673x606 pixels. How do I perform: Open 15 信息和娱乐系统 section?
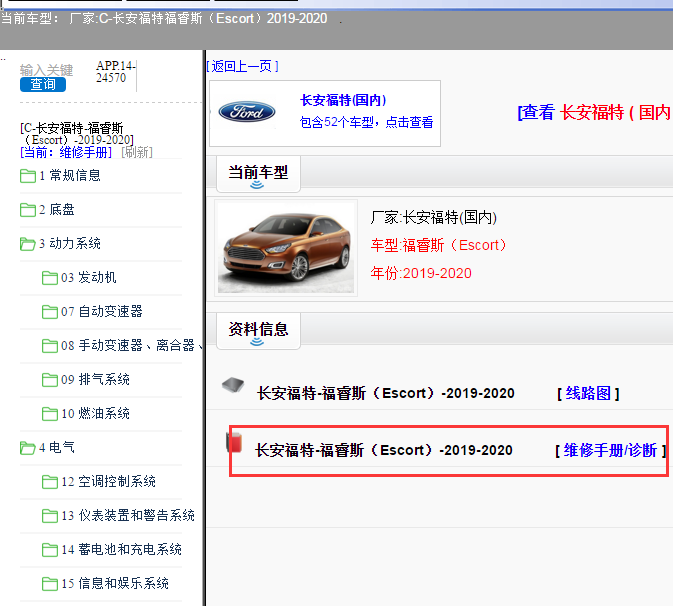point(115,583)
